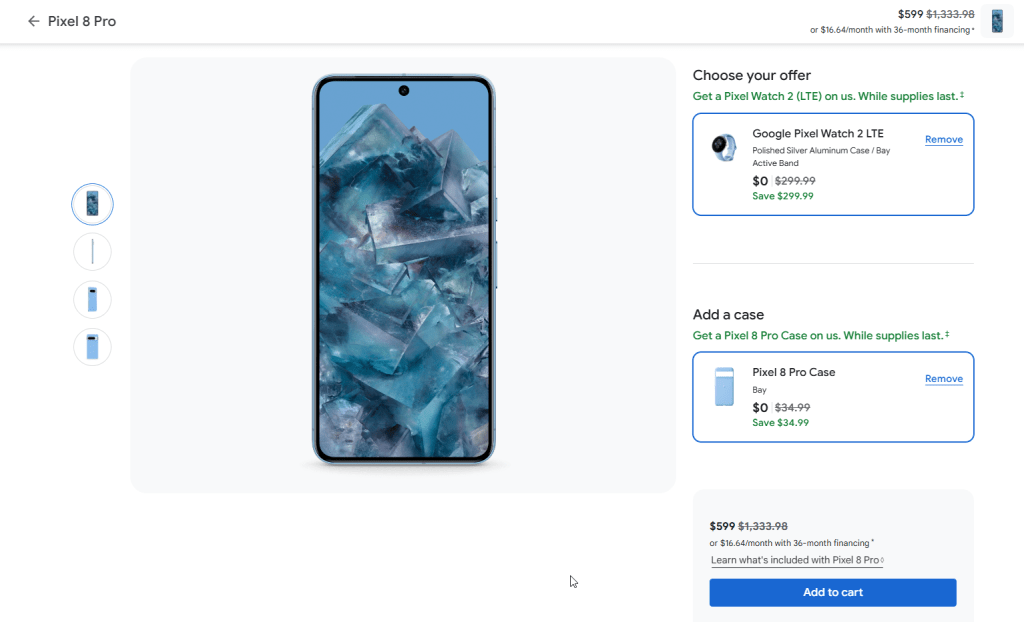
Task: Click the 36-month financing text above Add to cart
Action: pyautogui.click(x=790, y=543)
